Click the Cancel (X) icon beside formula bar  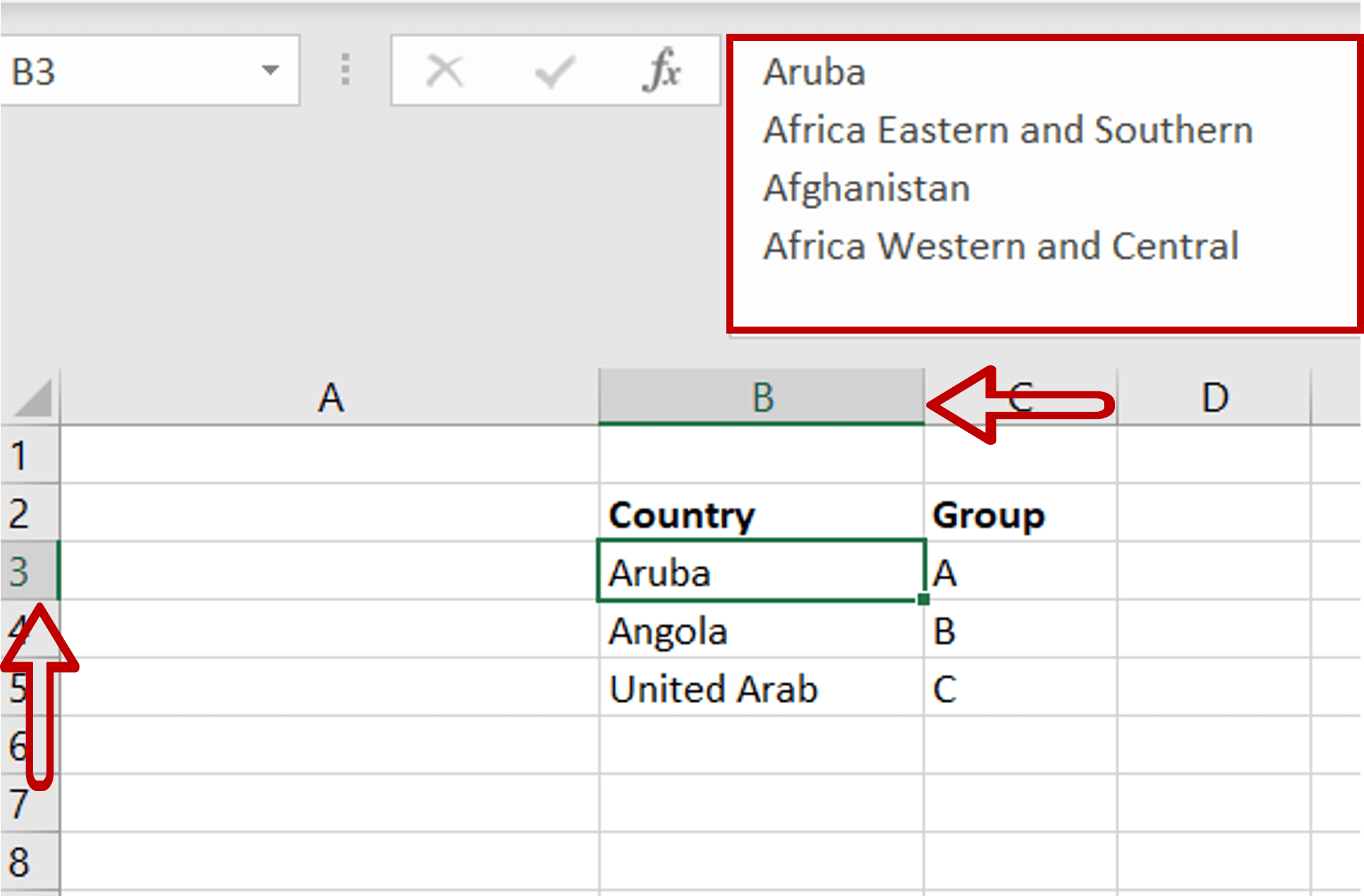(x=443, y=70)
